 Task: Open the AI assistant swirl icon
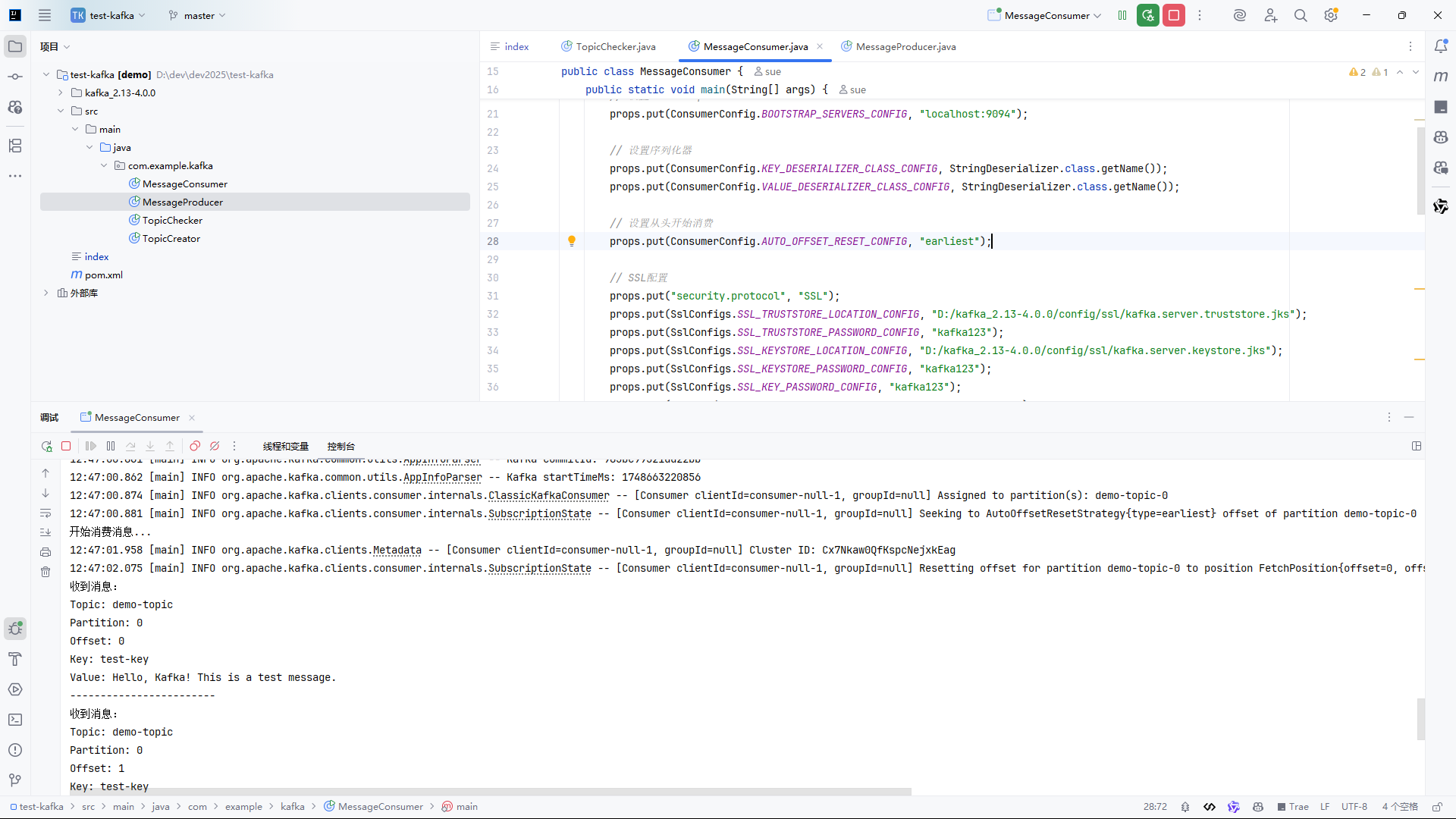(x=1240, y=15)
